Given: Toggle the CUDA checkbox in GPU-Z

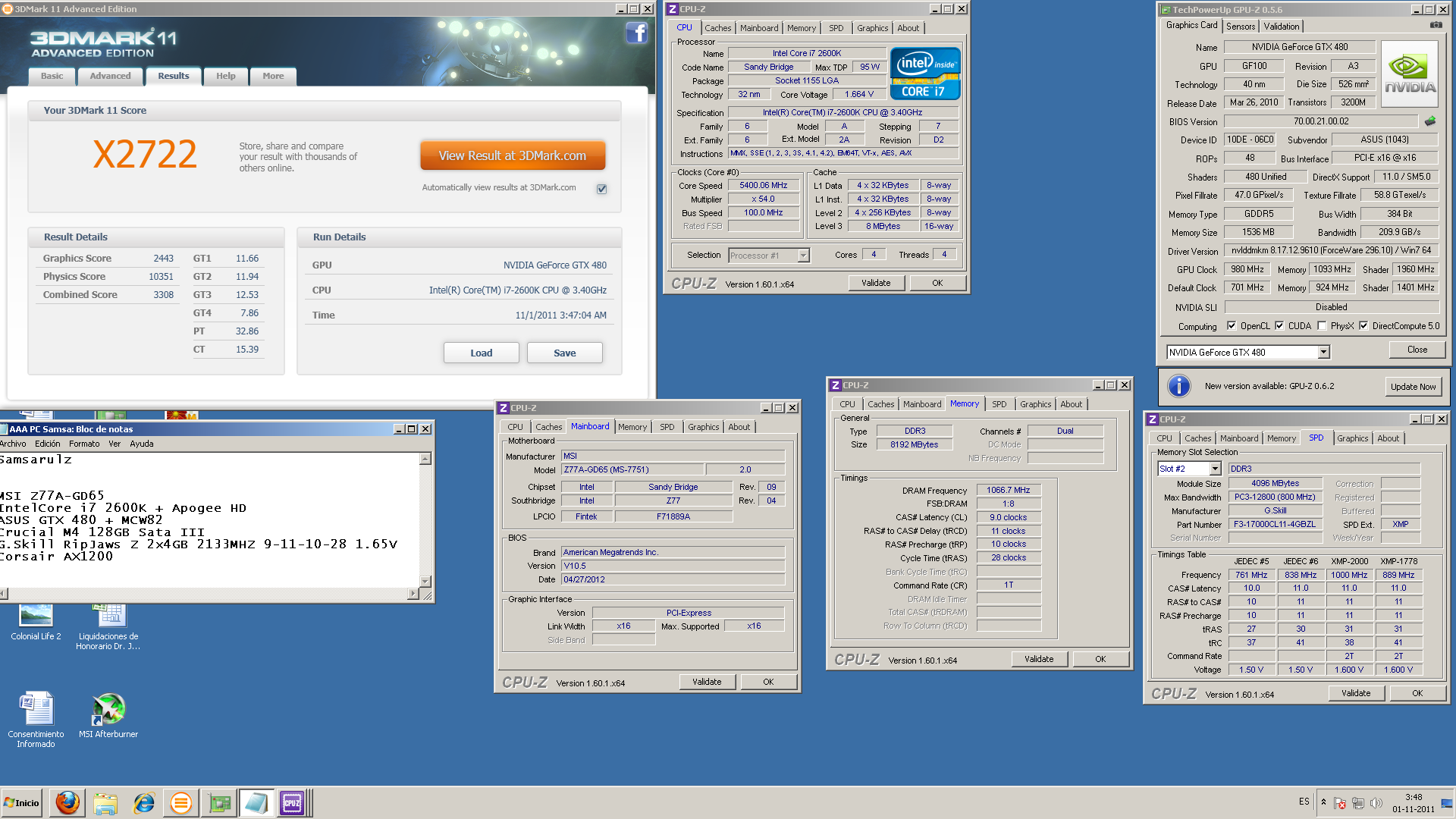Looking at the screenshot, I should click(x=1279, y=326).
